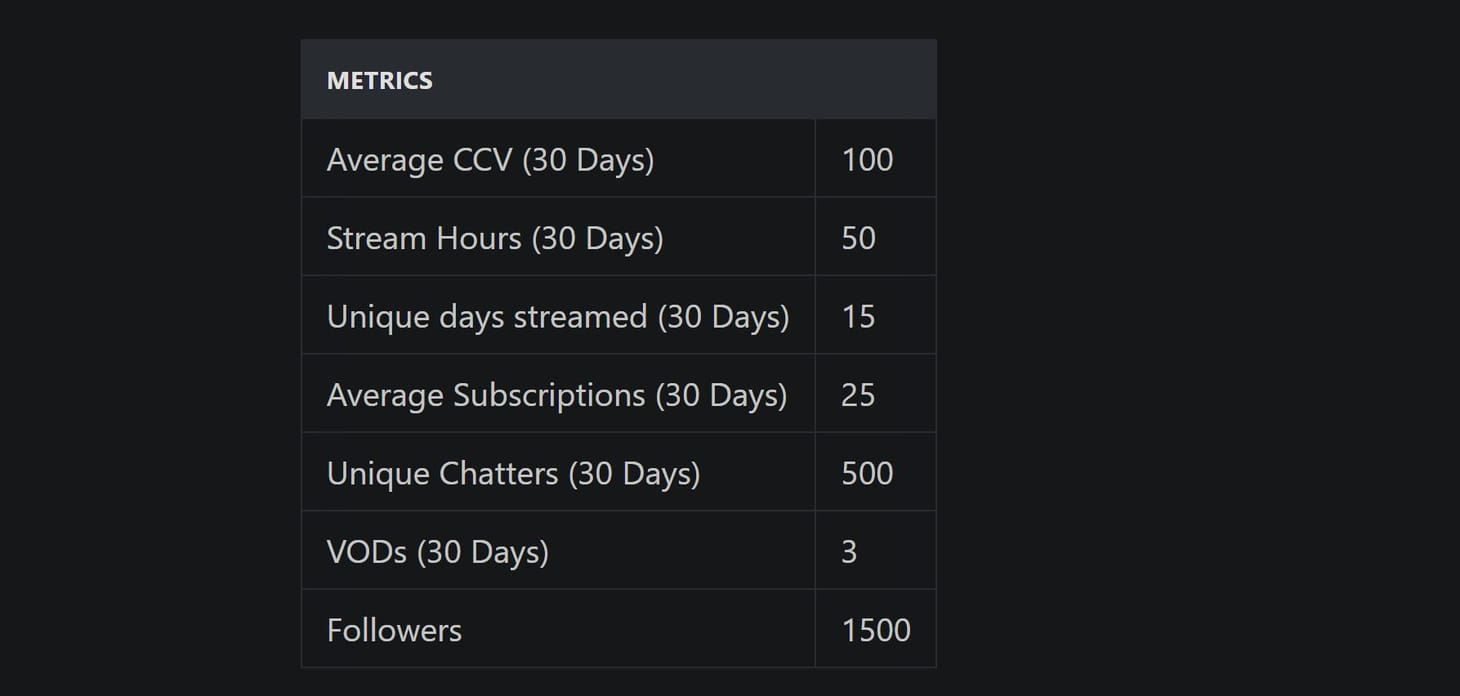Click the METRICS table header
1460x696 pixels.
[x=380, y=81]
